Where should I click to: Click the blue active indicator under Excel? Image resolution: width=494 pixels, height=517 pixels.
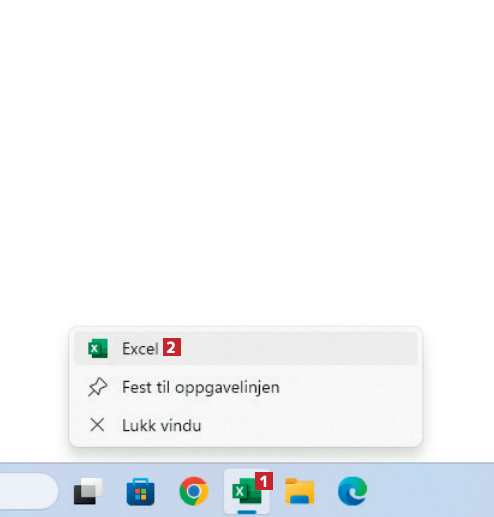[247, 512]
